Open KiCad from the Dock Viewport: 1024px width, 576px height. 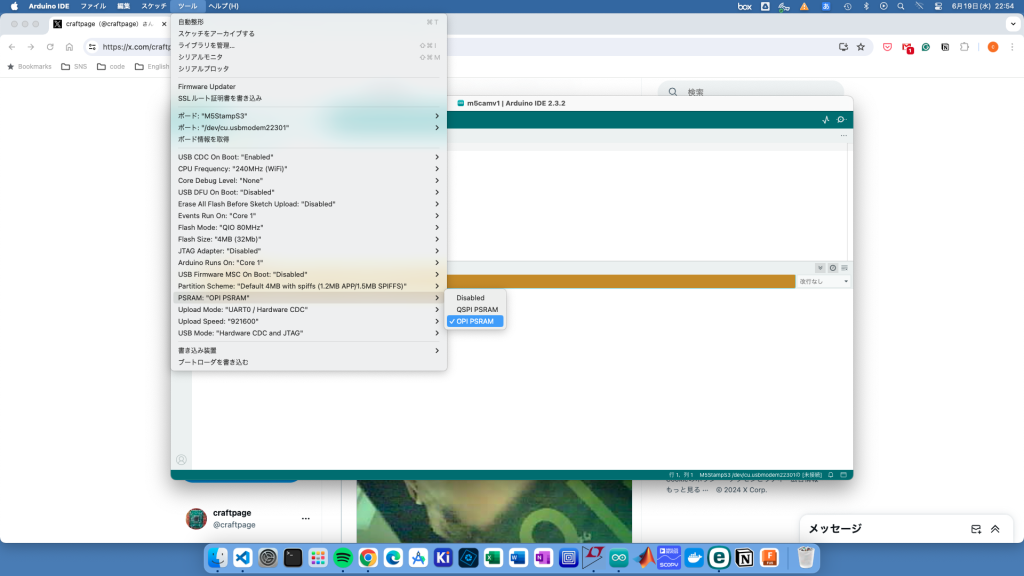[443, 558]
